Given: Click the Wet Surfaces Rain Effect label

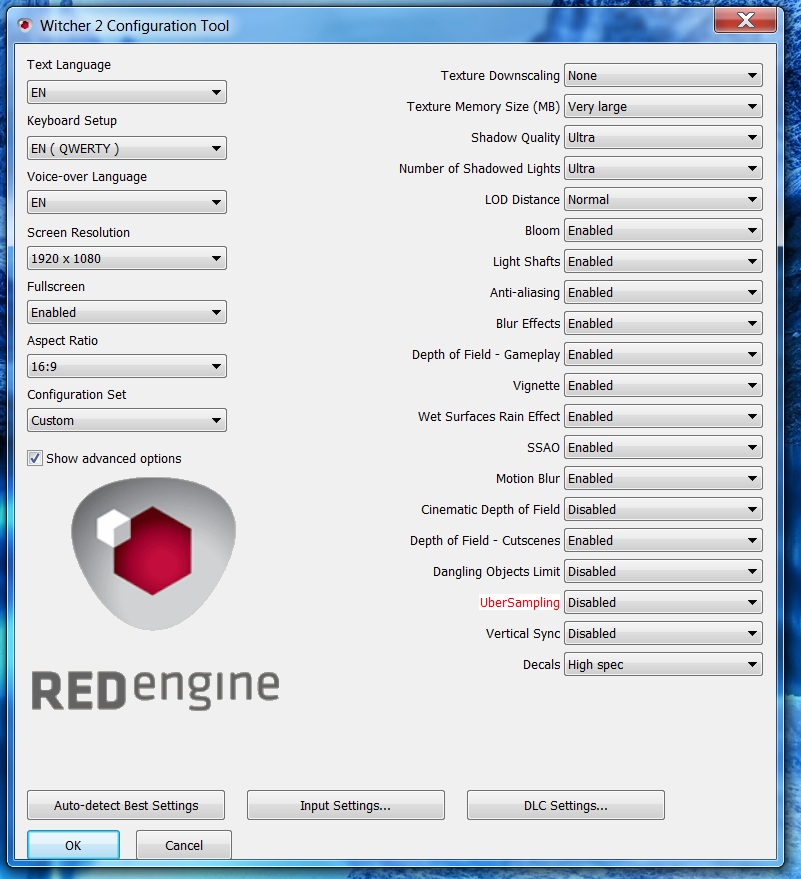Looking at the screenshot, I should coord(489,417).
